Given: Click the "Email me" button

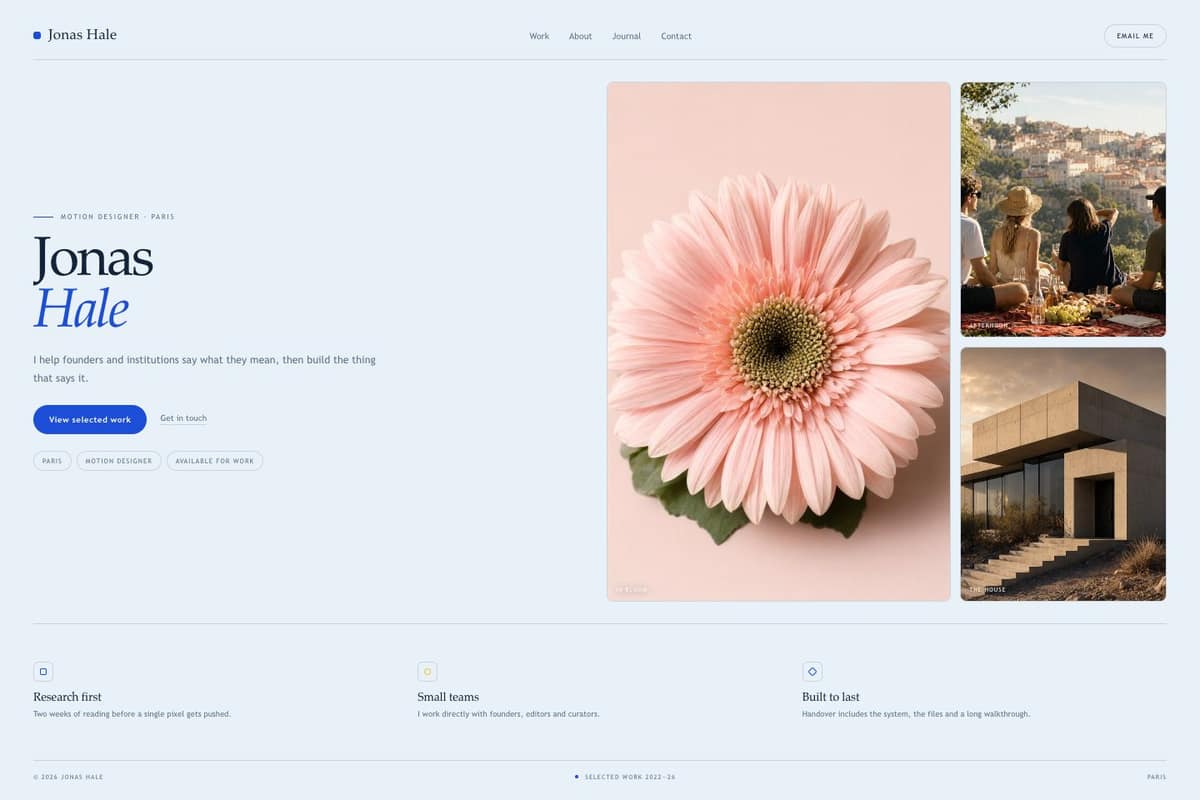Looking at the screenshot, I should tap(1135, 36).
